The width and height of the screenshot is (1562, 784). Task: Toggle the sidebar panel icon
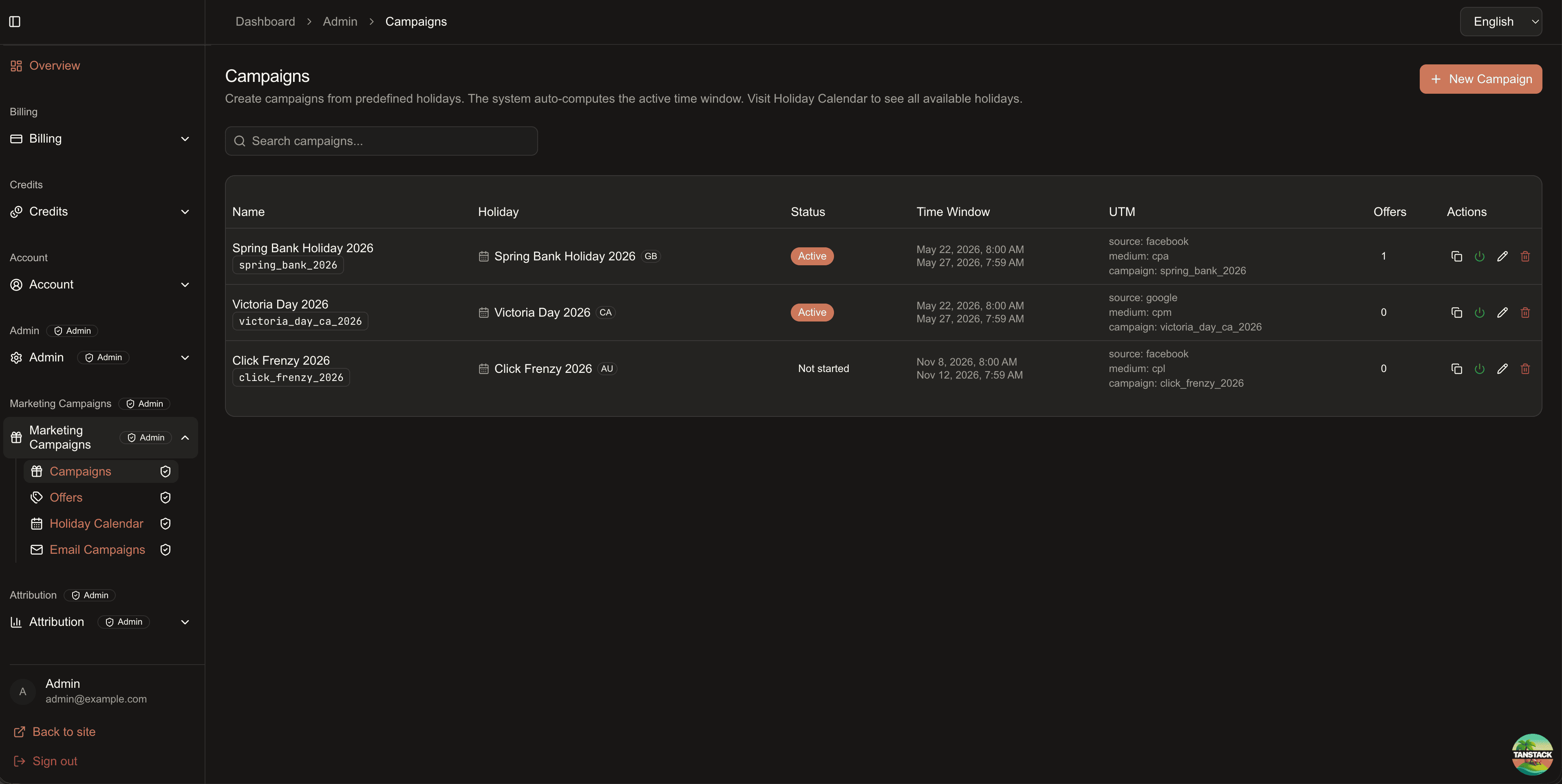(x=15, y=22)
